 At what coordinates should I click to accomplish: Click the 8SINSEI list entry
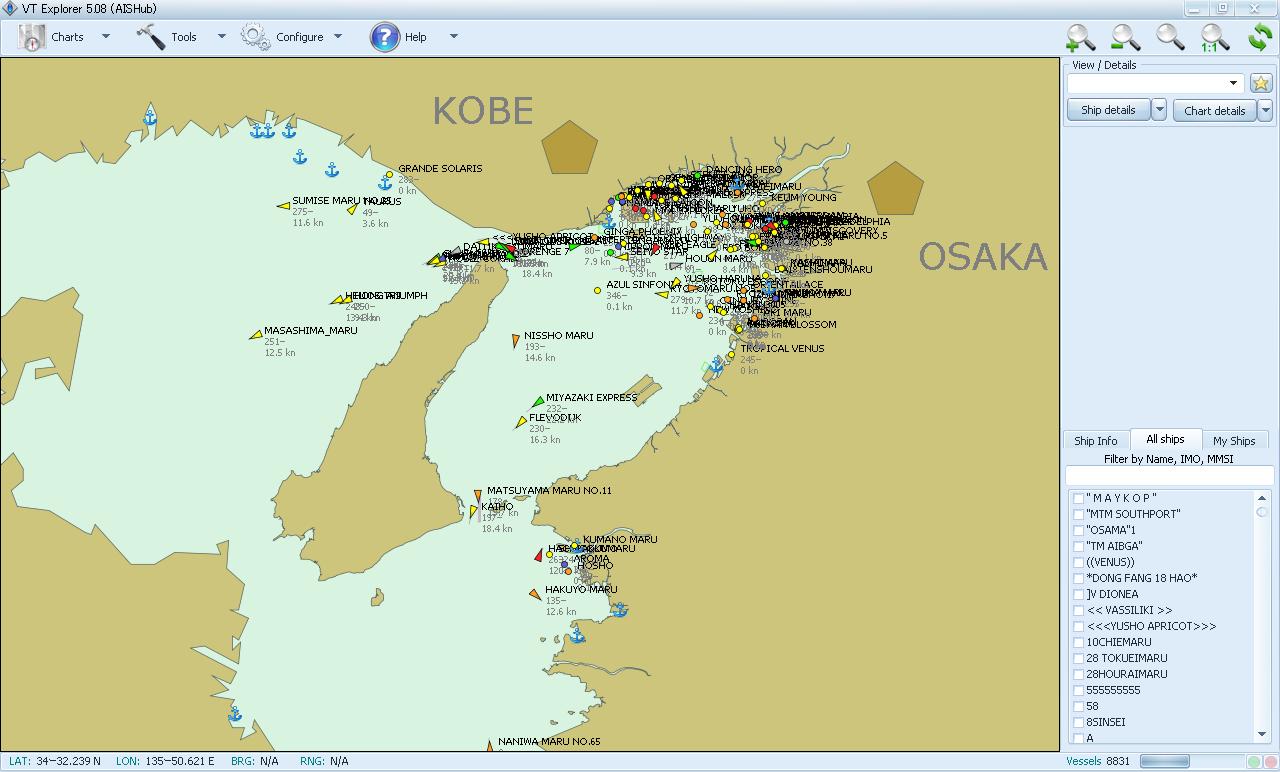[x=1105, y=722]
